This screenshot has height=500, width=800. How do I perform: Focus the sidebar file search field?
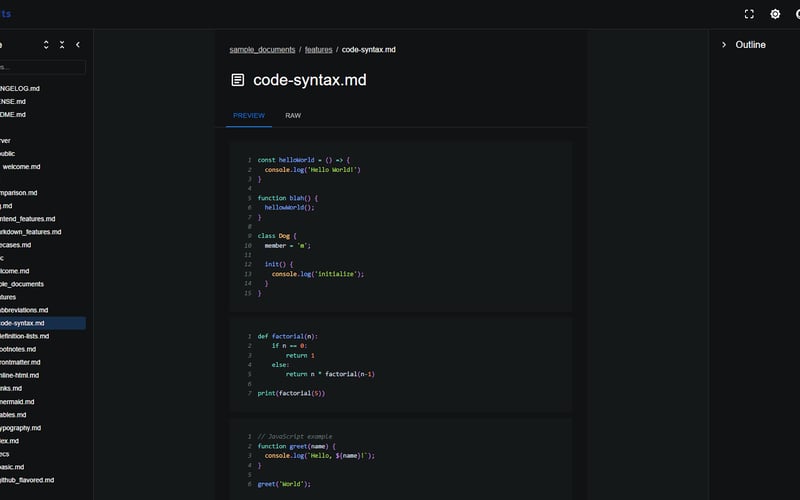point(43,67)
